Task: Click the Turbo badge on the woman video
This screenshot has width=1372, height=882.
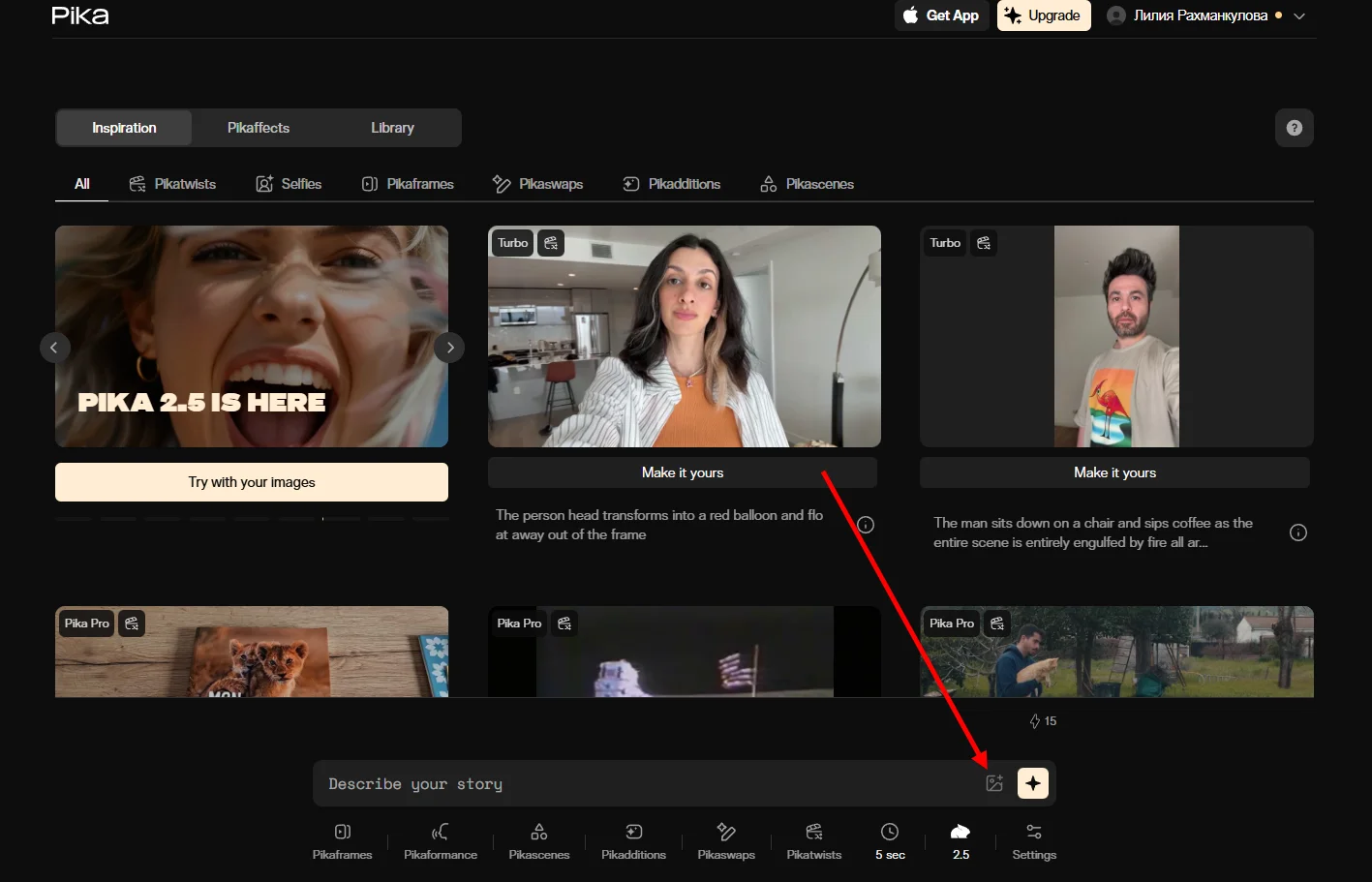Action: click(x=513, y=243)
